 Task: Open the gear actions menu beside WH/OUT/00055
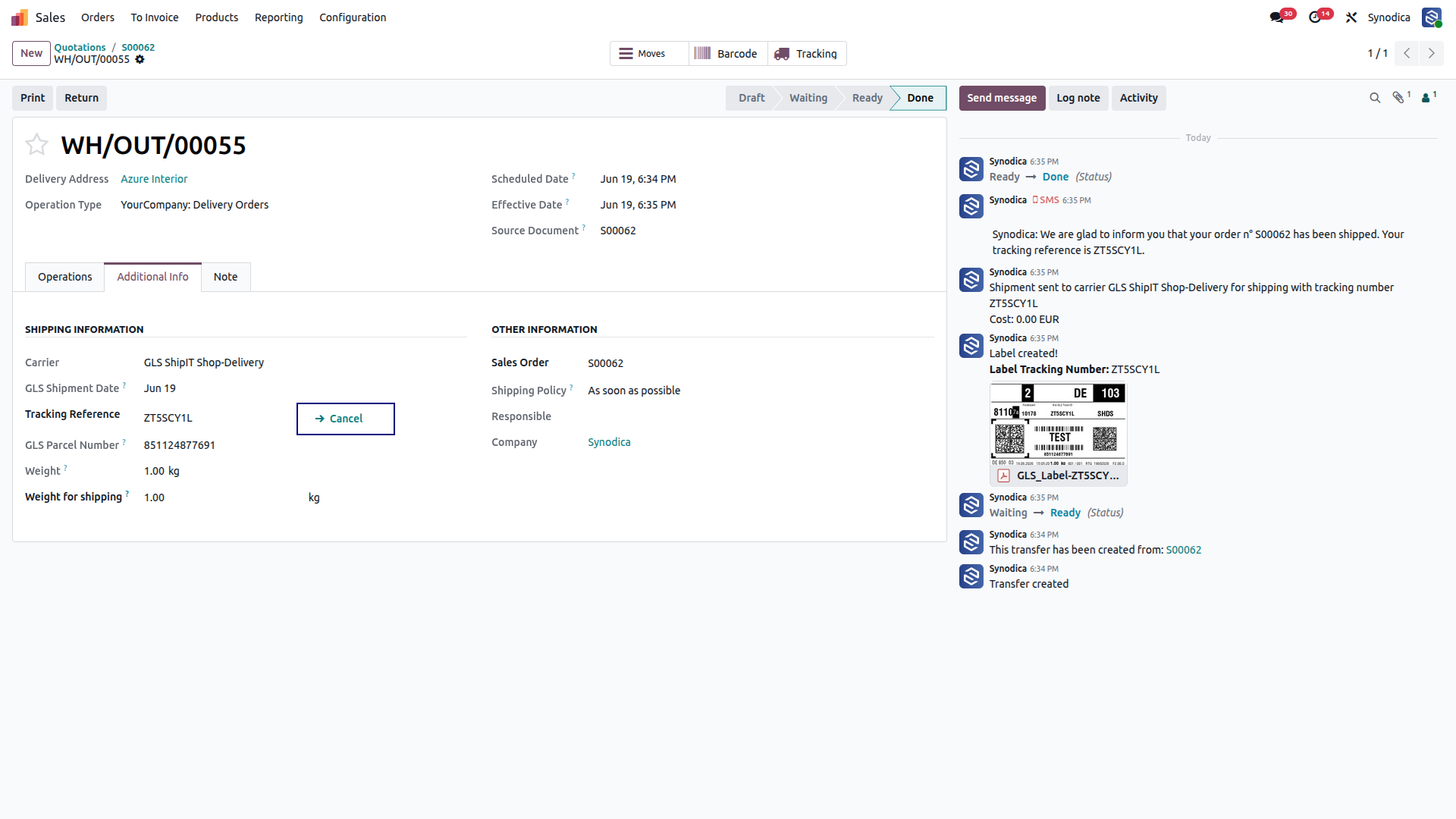(x=140, y=60)
